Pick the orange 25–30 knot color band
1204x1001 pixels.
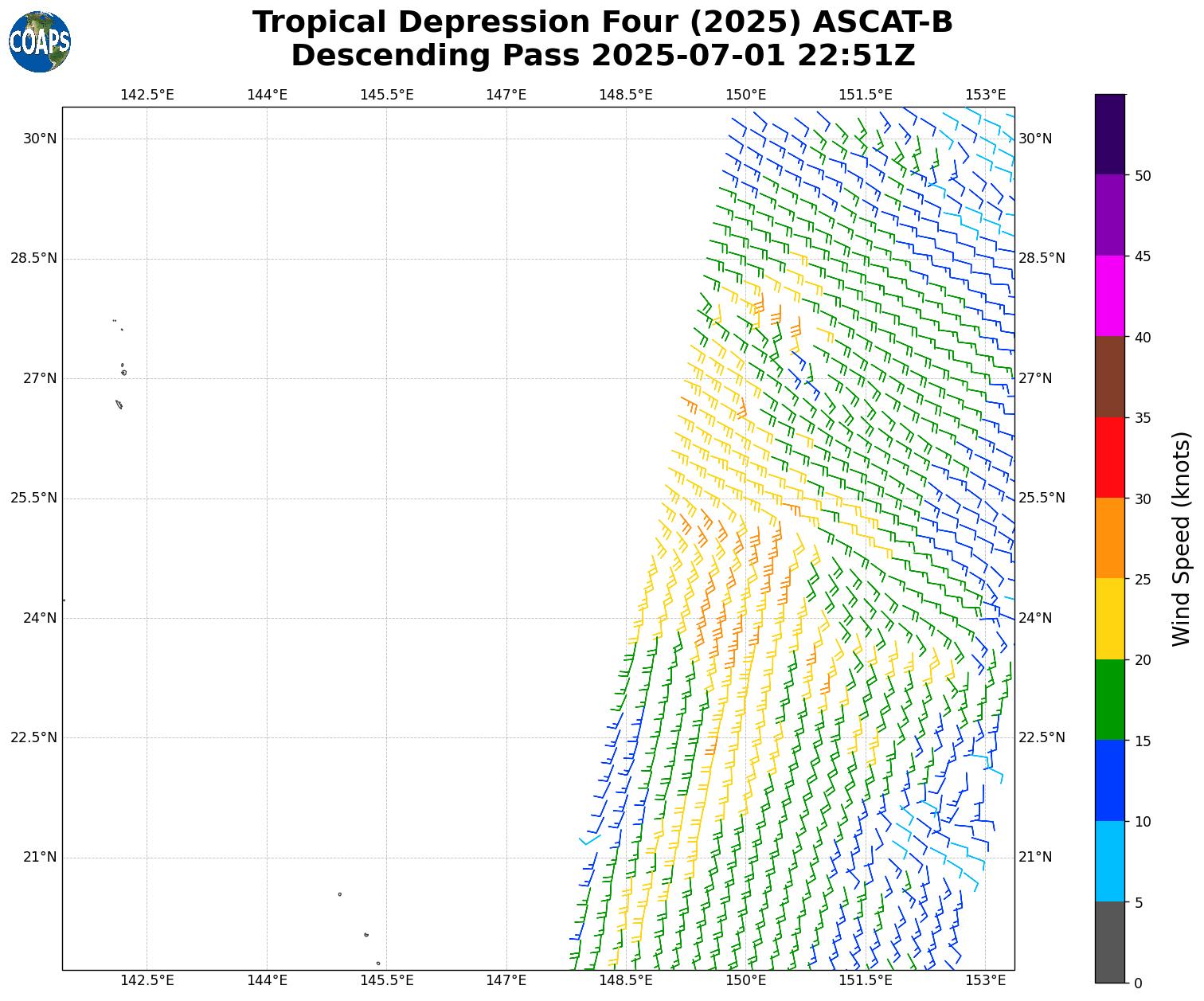[x=1109, y=538]
